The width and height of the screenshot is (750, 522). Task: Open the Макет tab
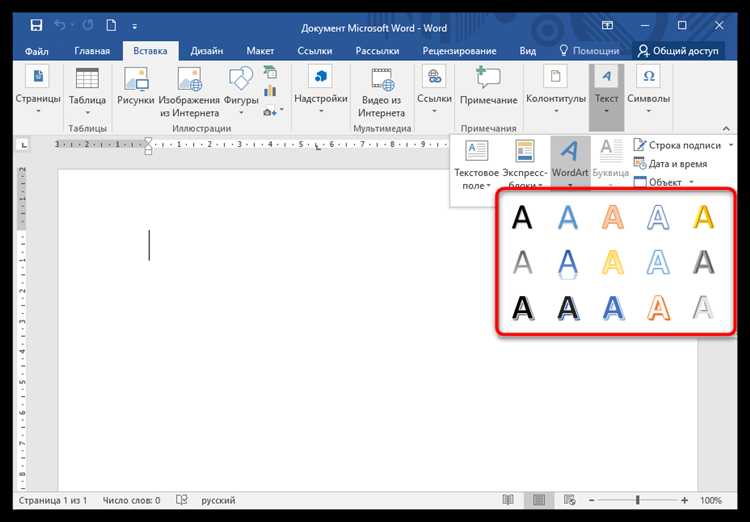click(x=260, y=51)
